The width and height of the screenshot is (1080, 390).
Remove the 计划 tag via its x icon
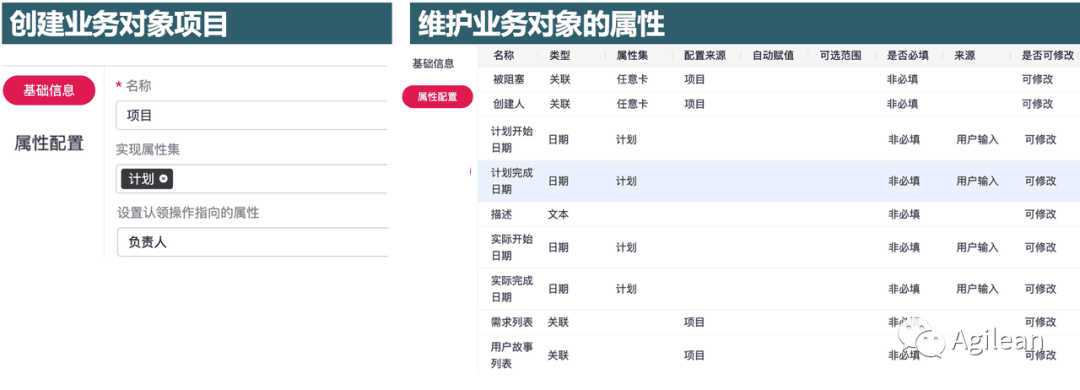tap(163, 178)
